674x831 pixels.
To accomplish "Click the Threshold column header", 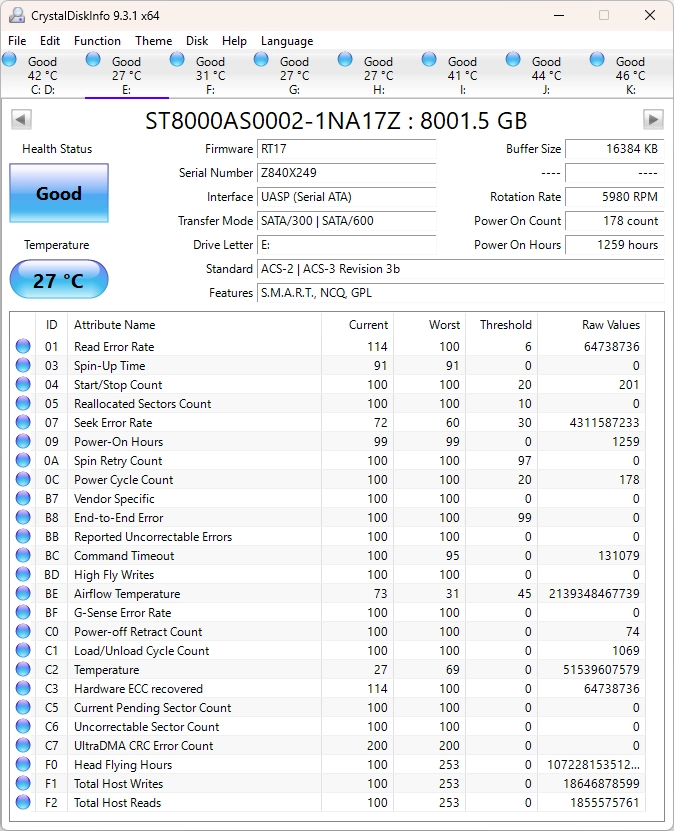I will [501, 324].
